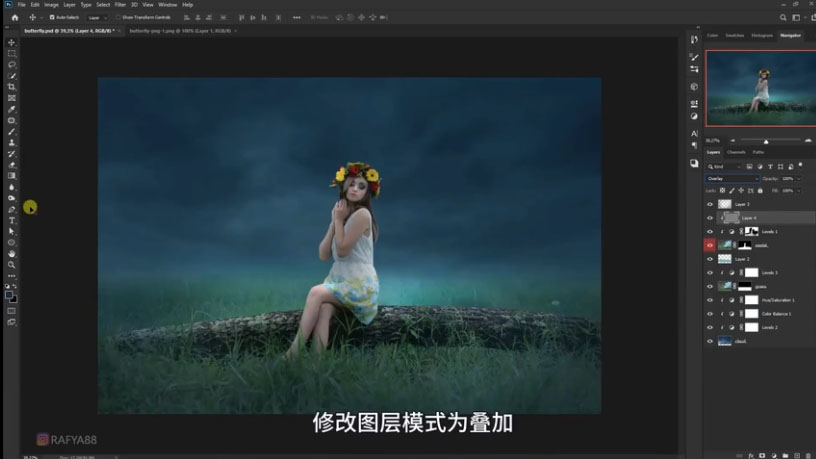Select the Gradient tool
This screenshot has height=459, width=816.
tap(11, 176)
